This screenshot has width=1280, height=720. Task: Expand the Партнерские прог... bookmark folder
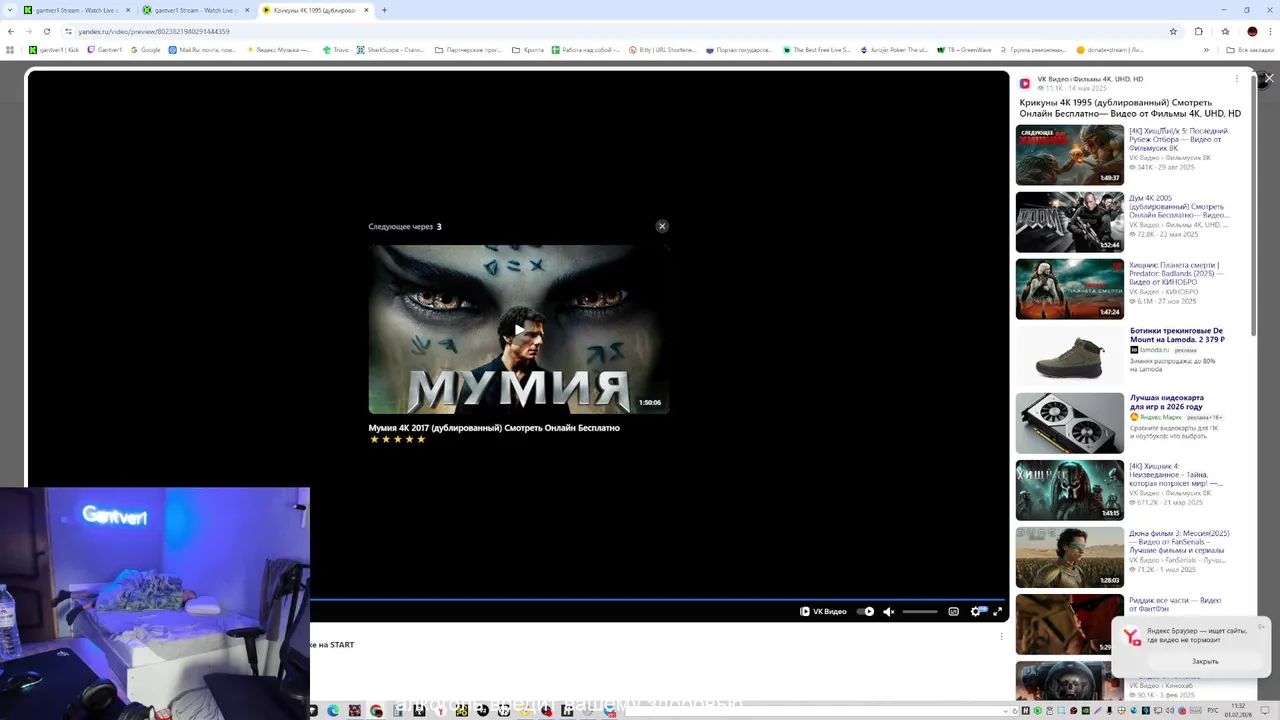tap(468, 49)
